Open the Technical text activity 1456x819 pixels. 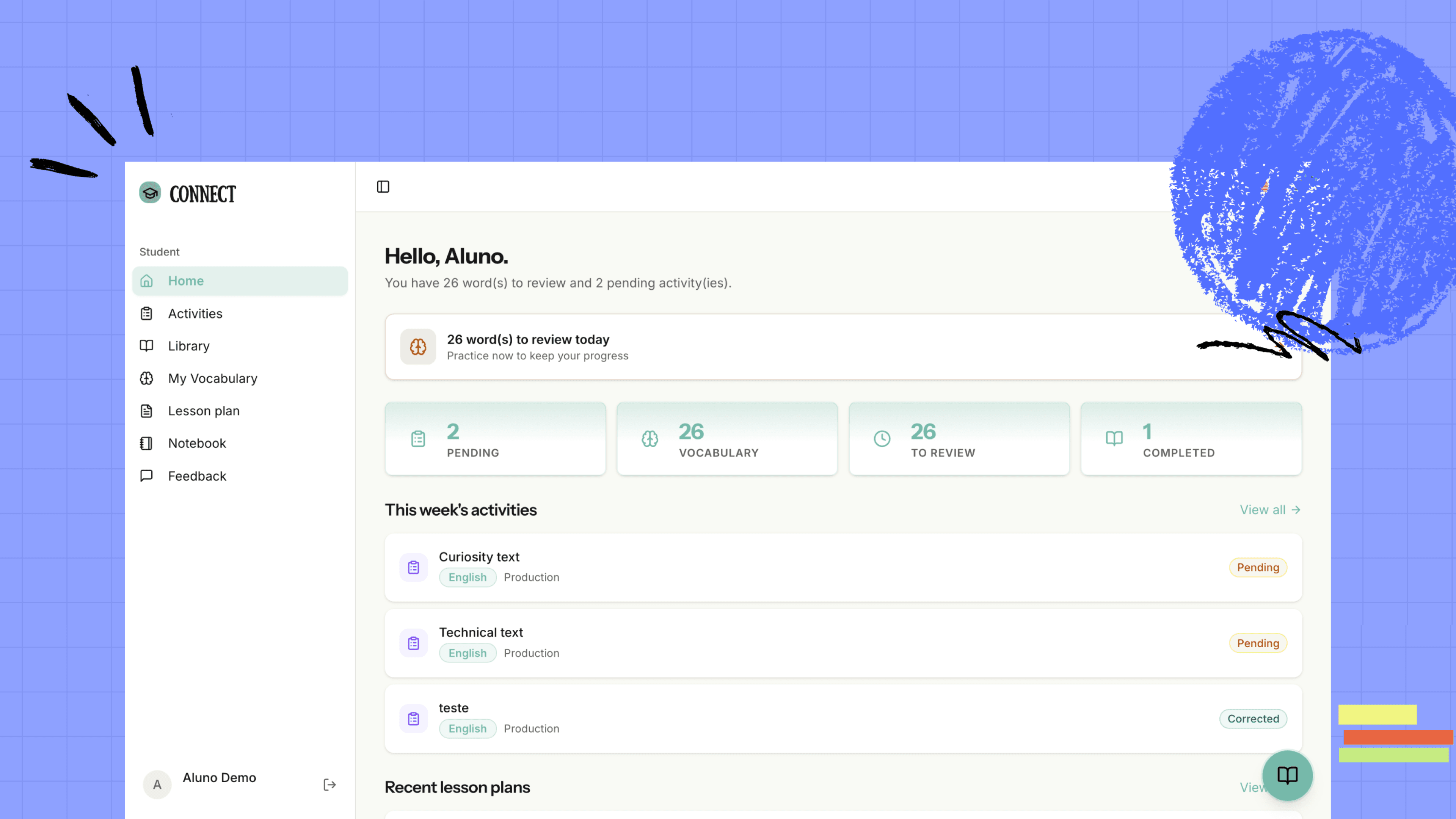tap(843, 643)
